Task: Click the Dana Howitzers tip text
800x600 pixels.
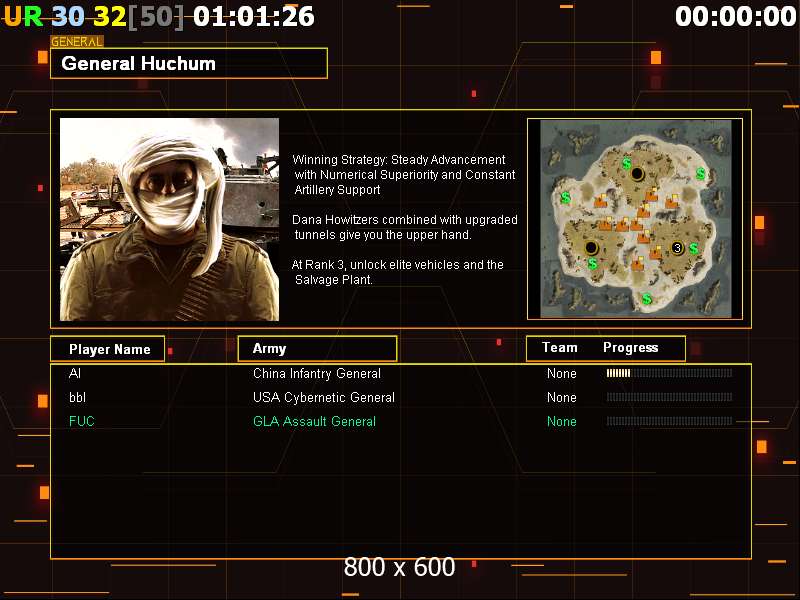Action: click(405, 227)
